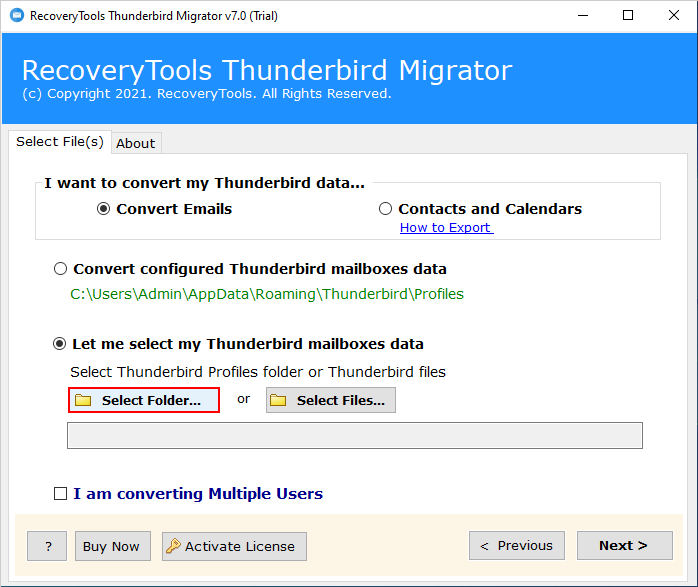Enable I am converting Multiple Users checkbox
Image resolution: width=698 pixels, height=587 pixels.
pos(60,494)
